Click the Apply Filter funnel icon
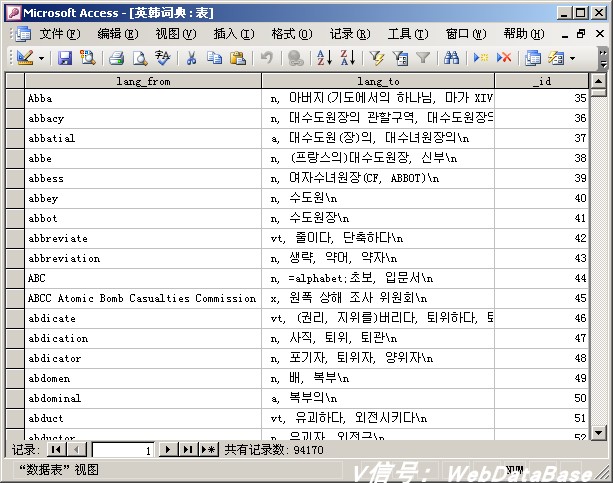613x483 pixels. pyautogui.click(x=423, y=58)
